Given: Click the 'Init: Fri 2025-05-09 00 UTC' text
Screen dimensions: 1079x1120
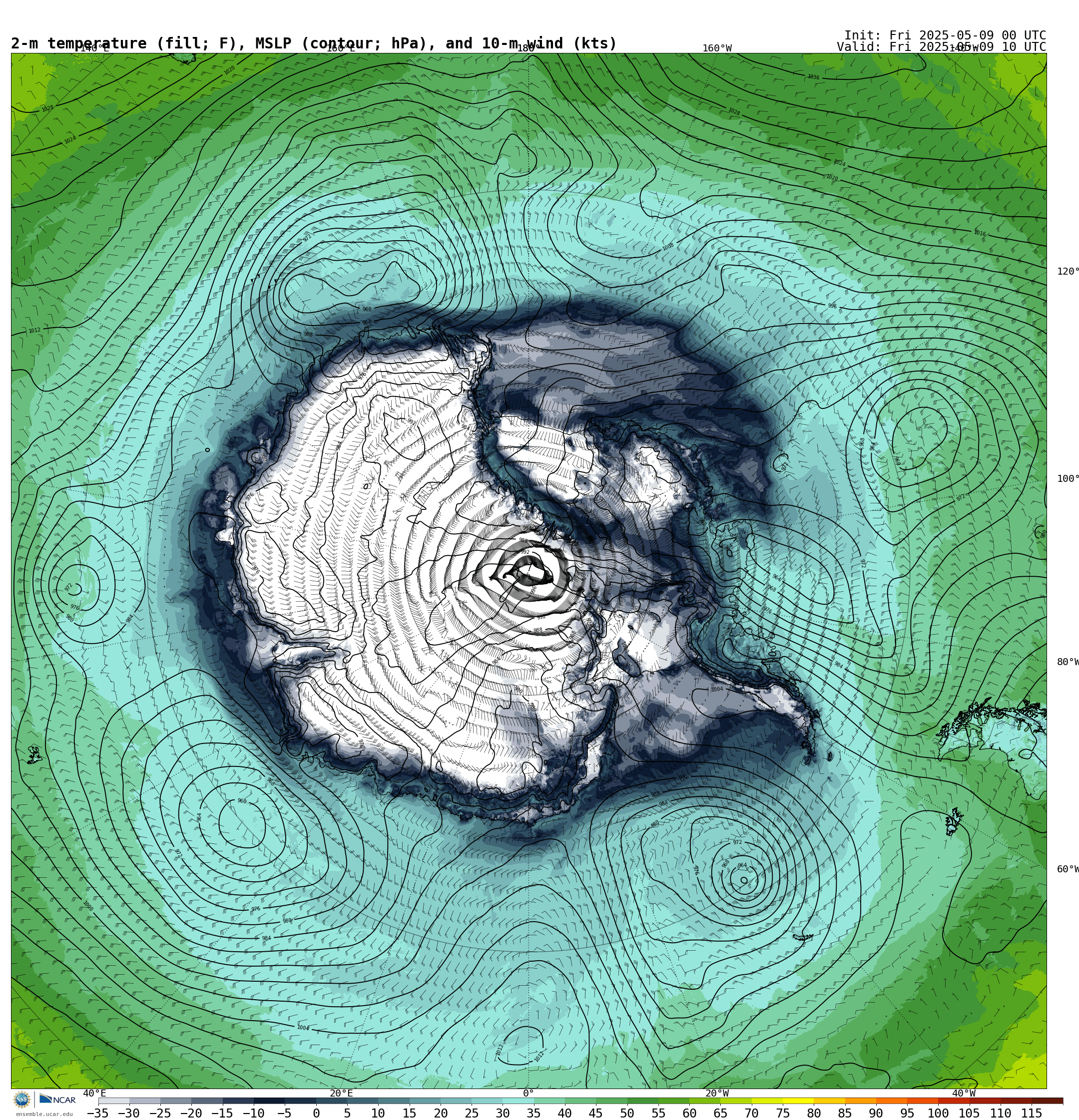Looking at the screenshot, I should click(945, 35).
